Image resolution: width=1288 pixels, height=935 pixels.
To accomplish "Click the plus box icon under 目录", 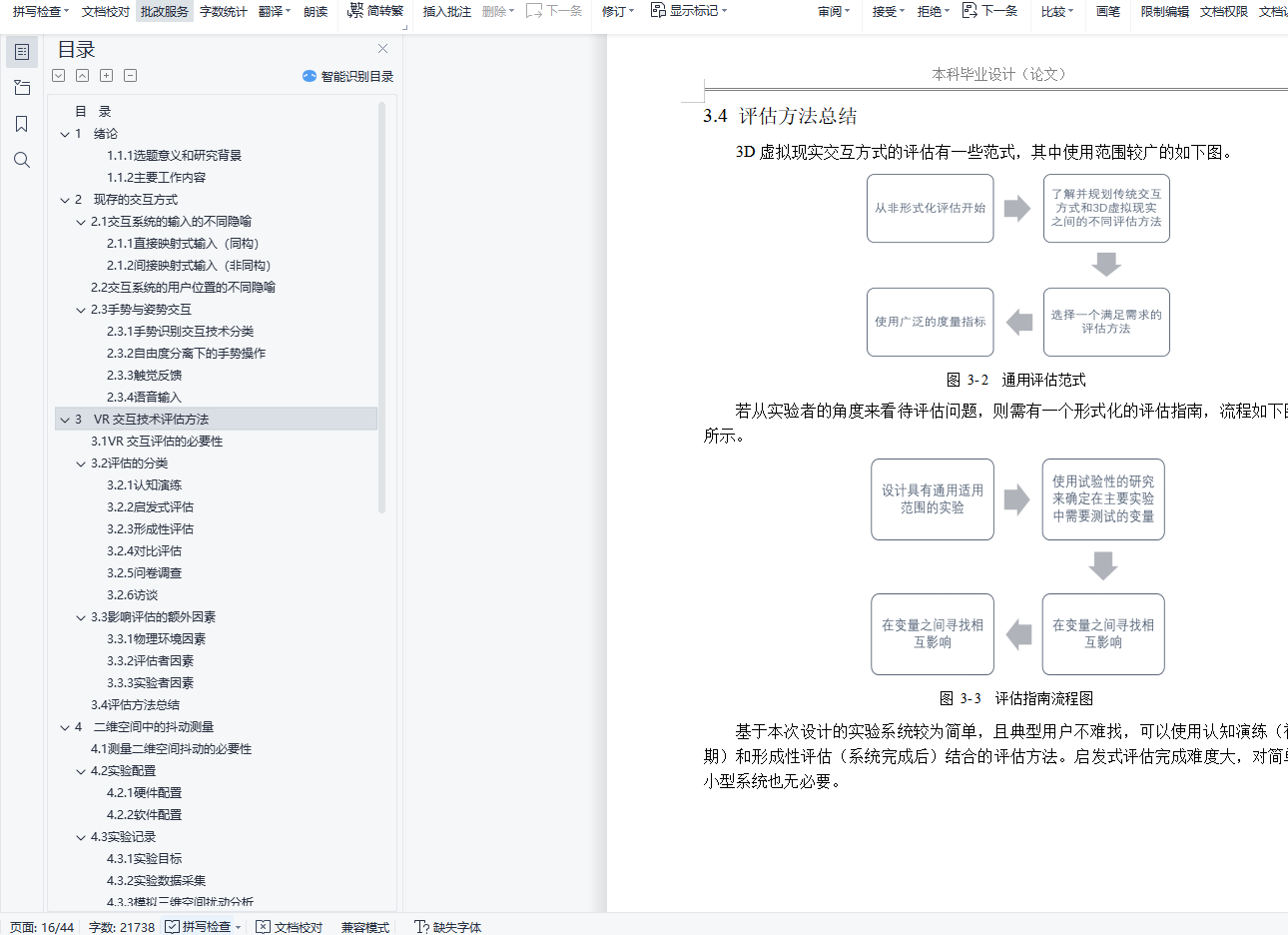I will coord(107,76).
